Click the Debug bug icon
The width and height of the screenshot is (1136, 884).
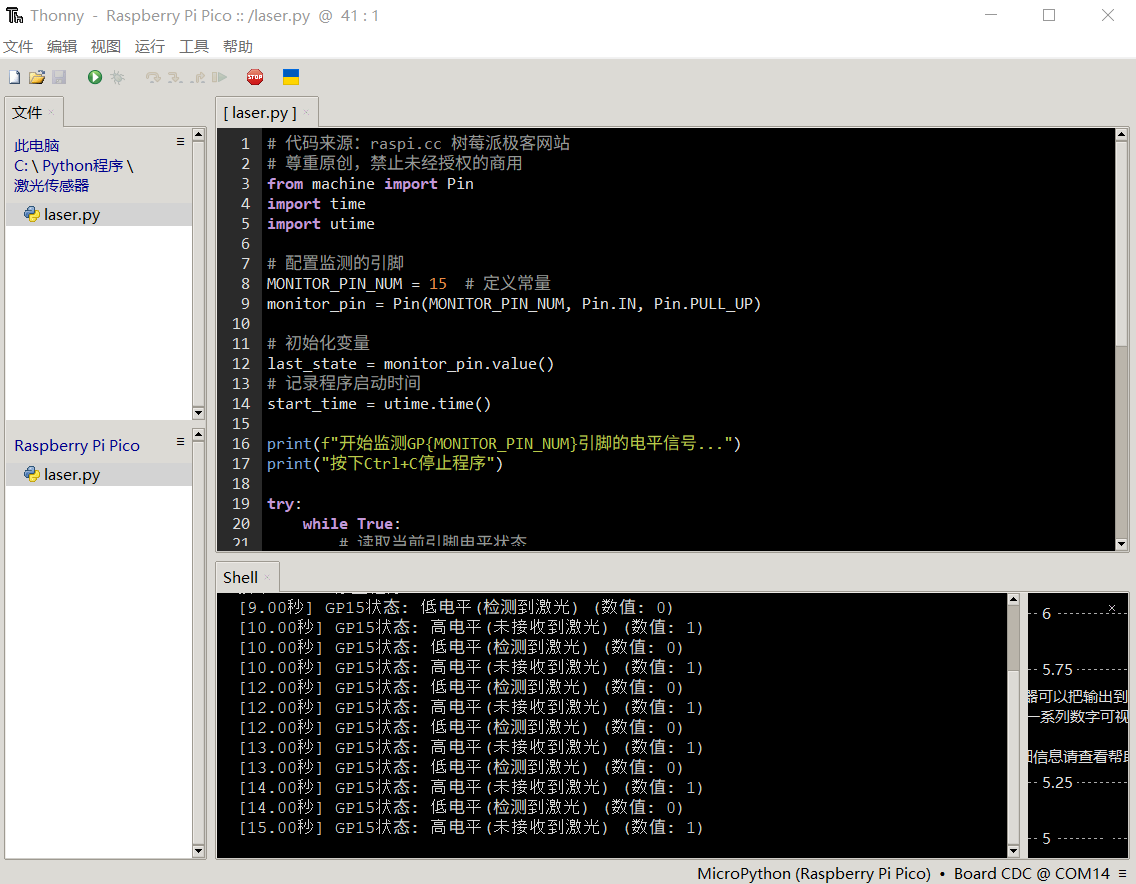point(117,77)
